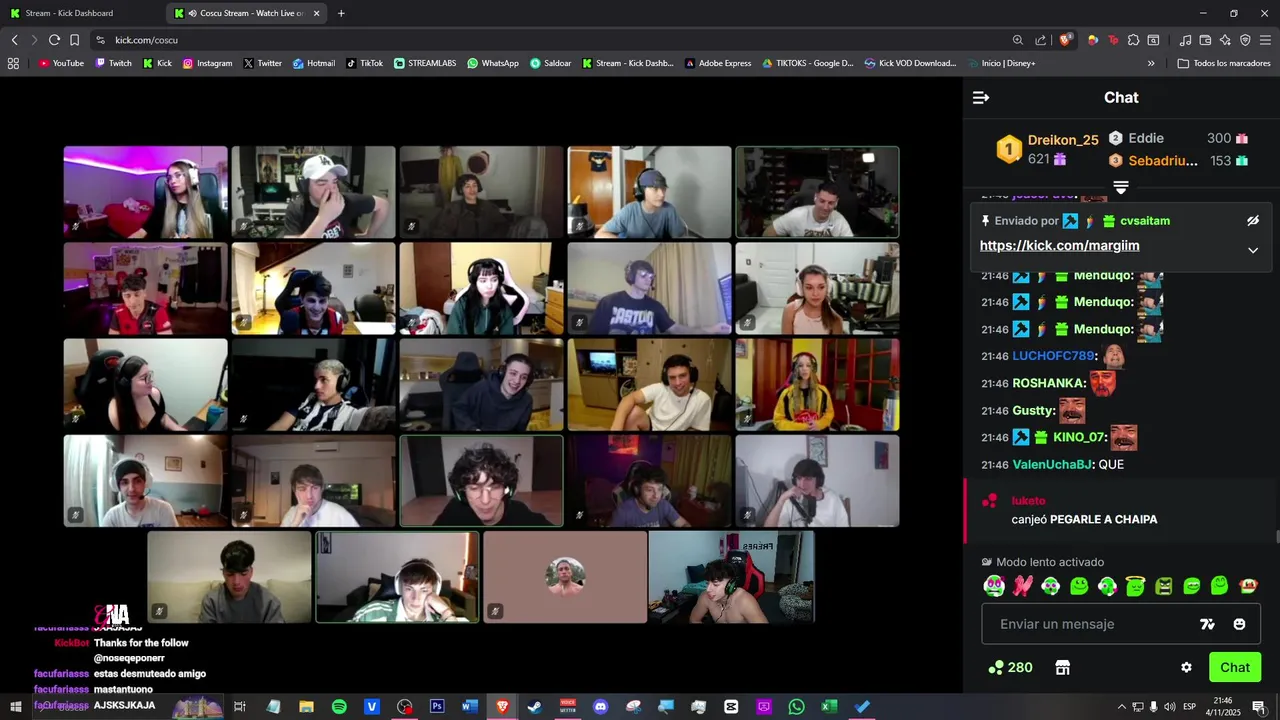
Task: Open the pinned link kick.com/margiim
Action: click(x=1059, y=246)
